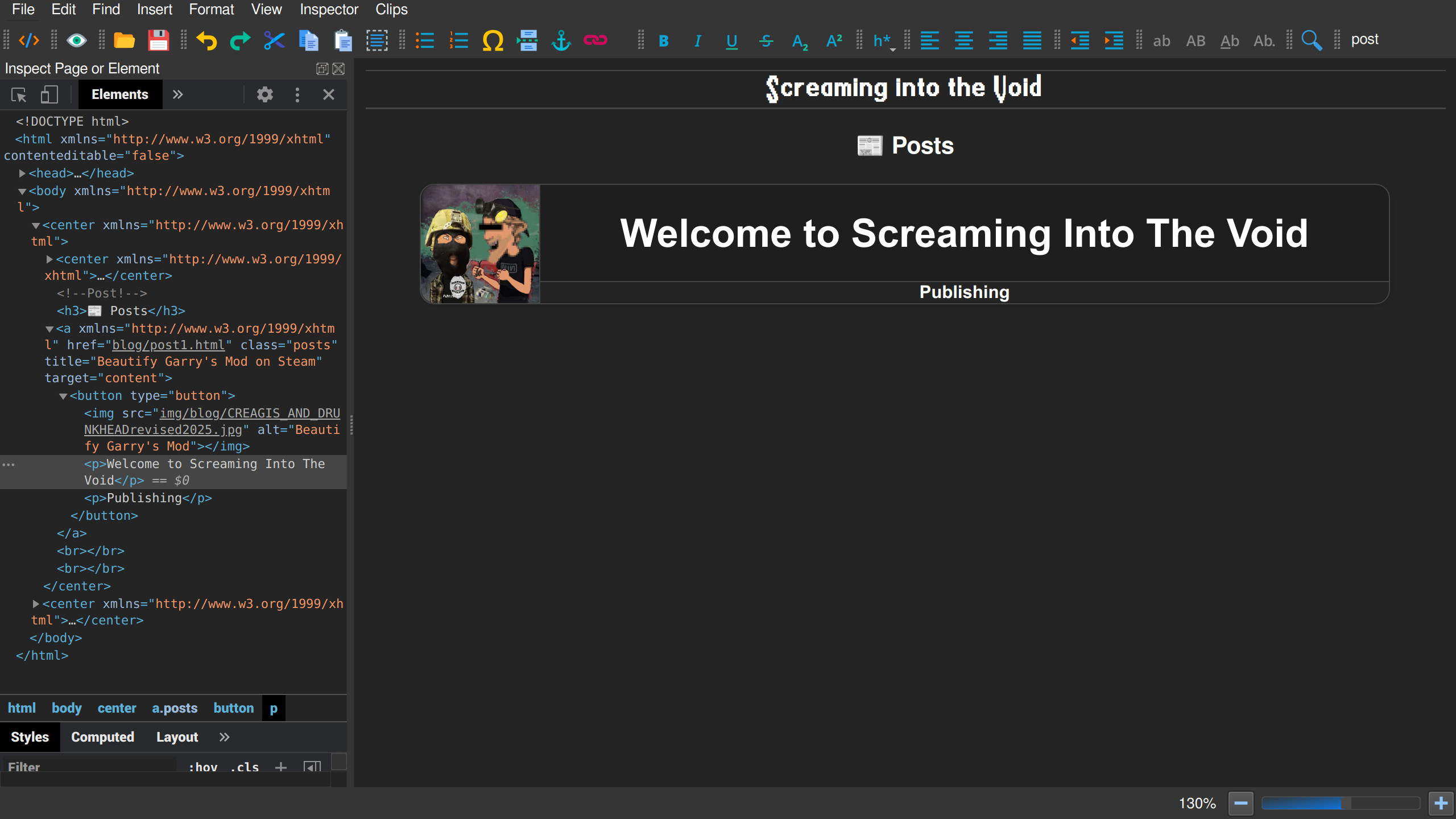Click the Insert Link chain icon

pyautogui.click(x=595, y=40)
